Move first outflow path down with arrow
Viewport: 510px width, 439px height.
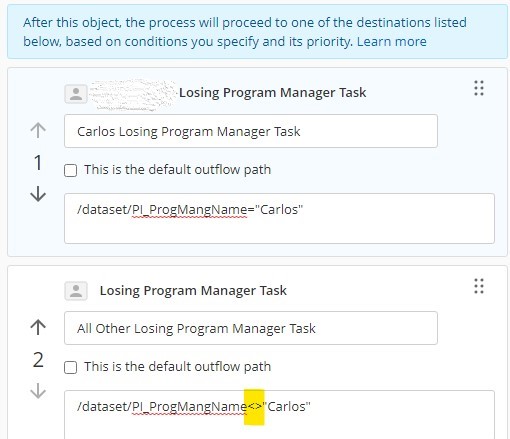[x=38, y=194]
